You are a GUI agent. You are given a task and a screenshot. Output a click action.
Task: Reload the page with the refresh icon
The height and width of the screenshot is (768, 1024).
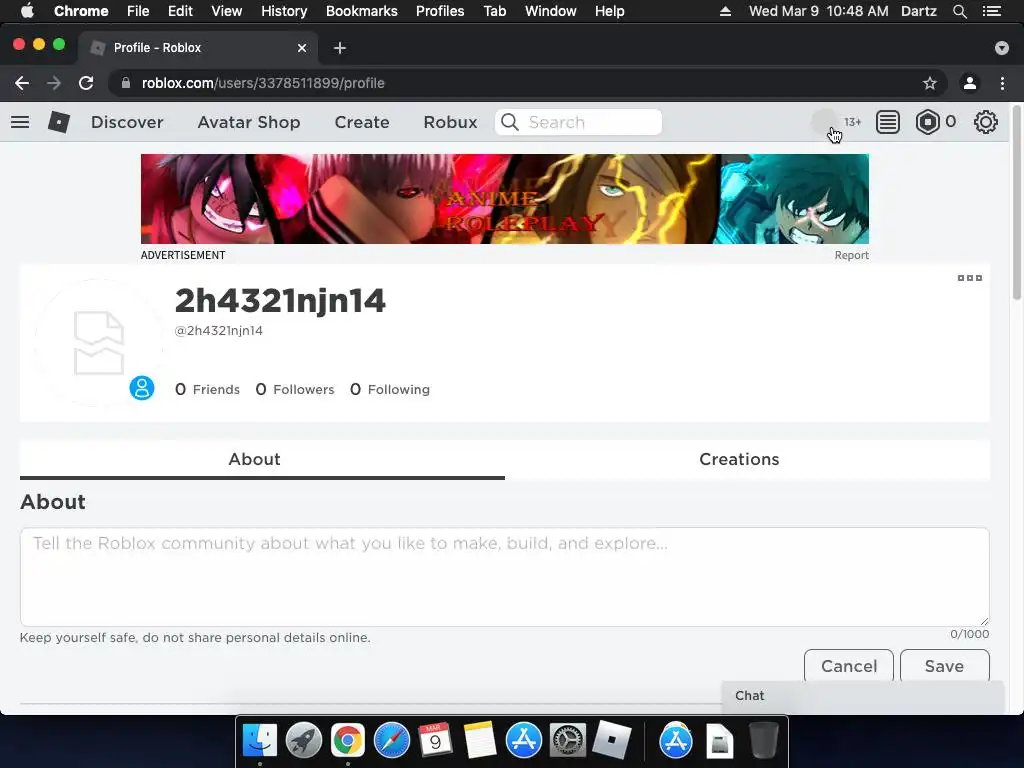point(86,83)
